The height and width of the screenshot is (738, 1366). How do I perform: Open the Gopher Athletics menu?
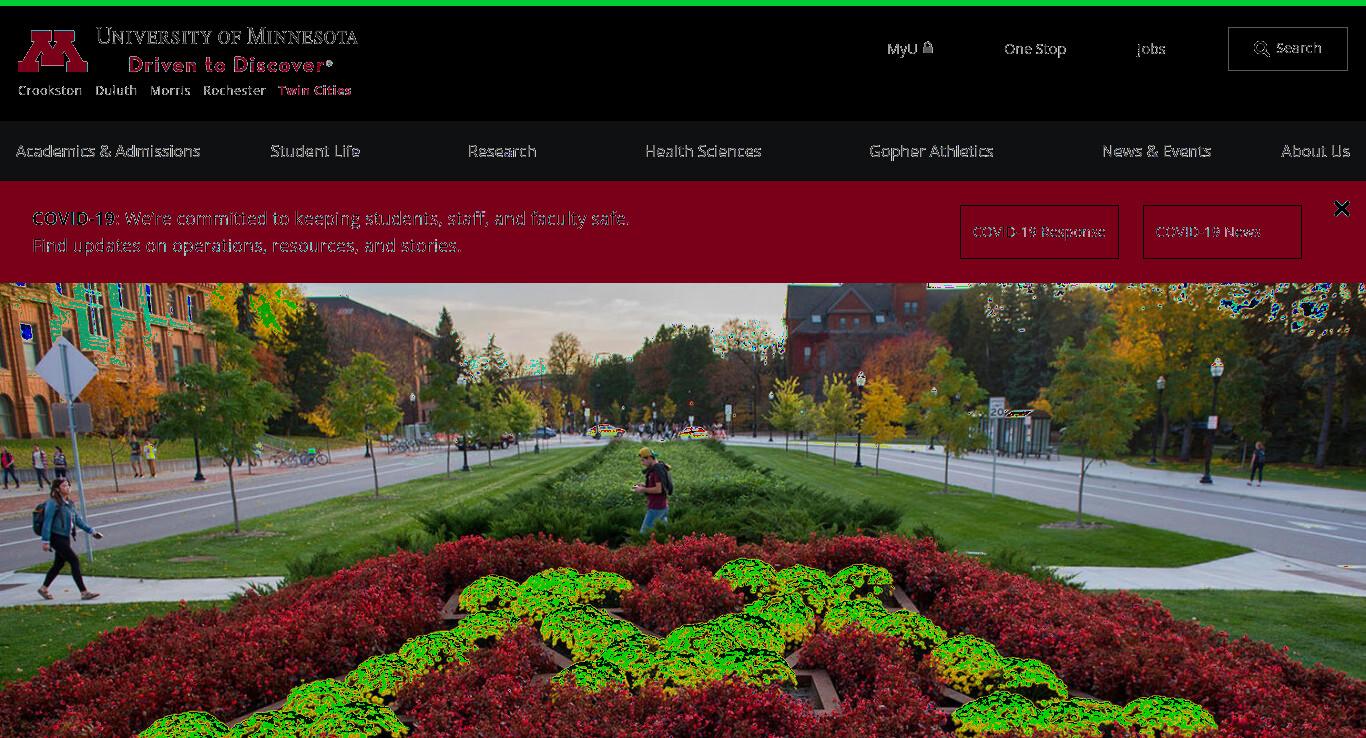pos(931,151)
